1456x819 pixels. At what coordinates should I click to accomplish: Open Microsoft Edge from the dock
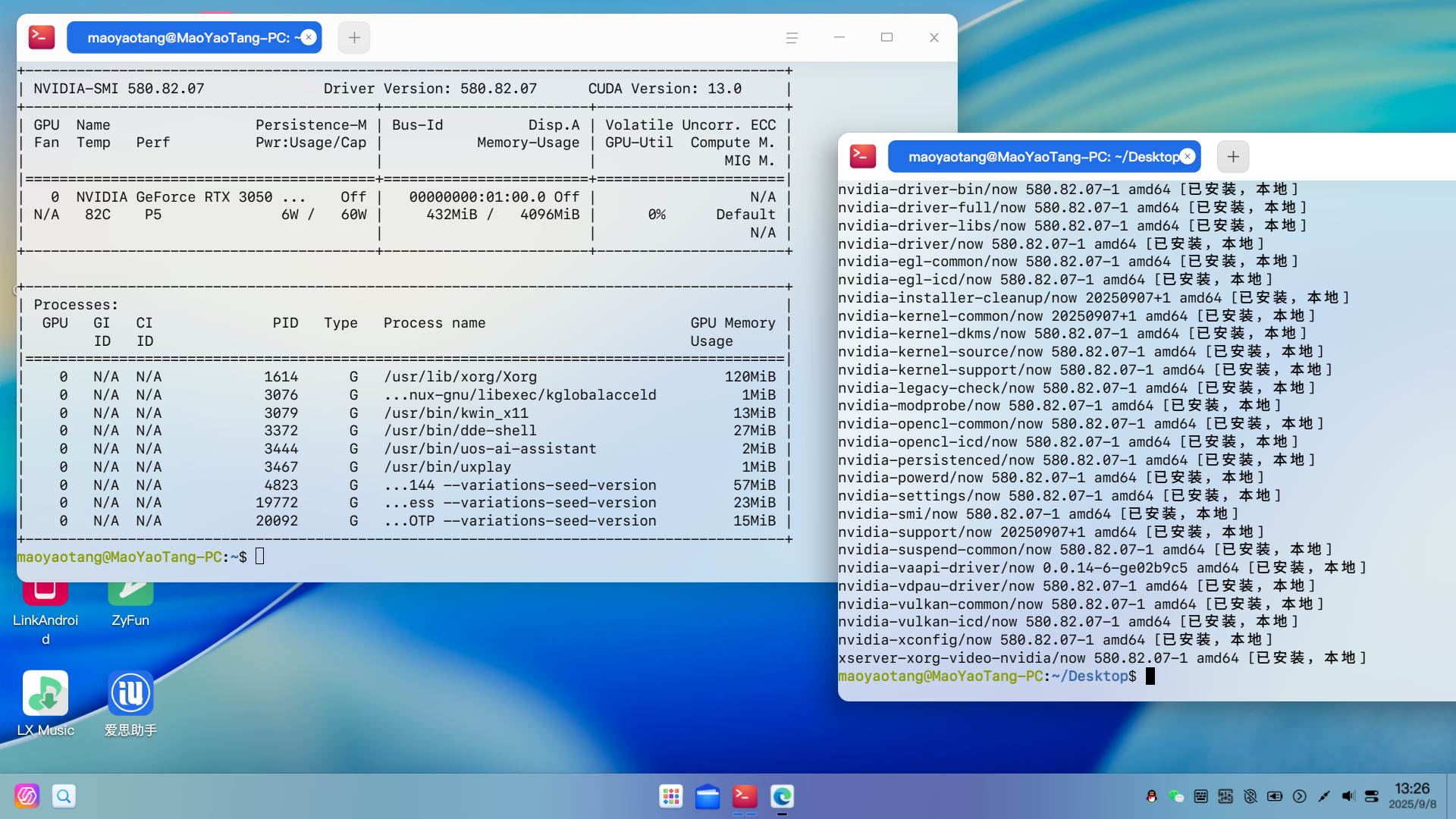tap(782, 795)
